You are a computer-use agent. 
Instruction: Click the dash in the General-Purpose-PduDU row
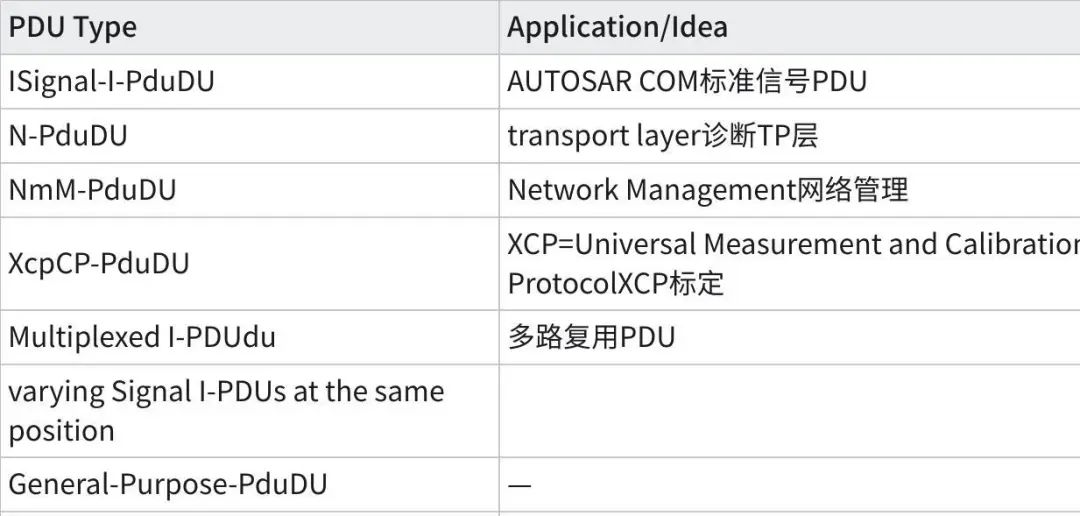point(519,486)
